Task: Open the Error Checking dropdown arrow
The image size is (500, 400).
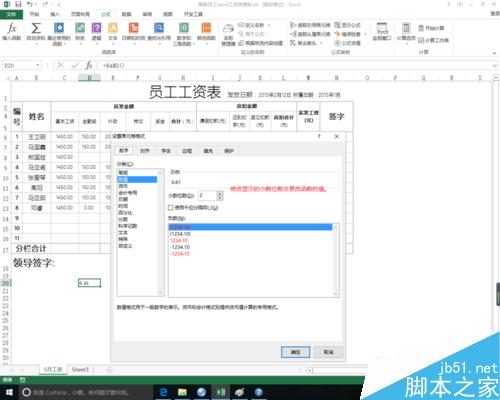Action: (365, 34)
